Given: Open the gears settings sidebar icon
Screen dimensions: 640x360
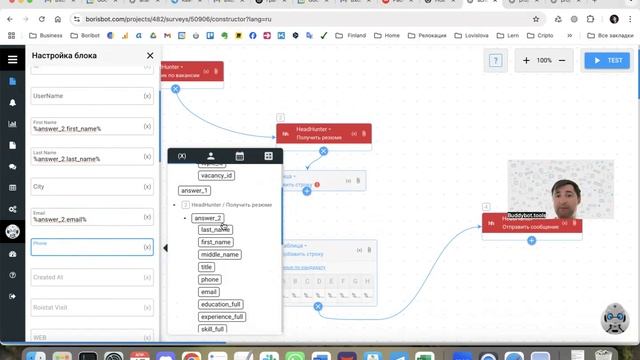Looking at the screenshot, I should [x=12, y=209].
